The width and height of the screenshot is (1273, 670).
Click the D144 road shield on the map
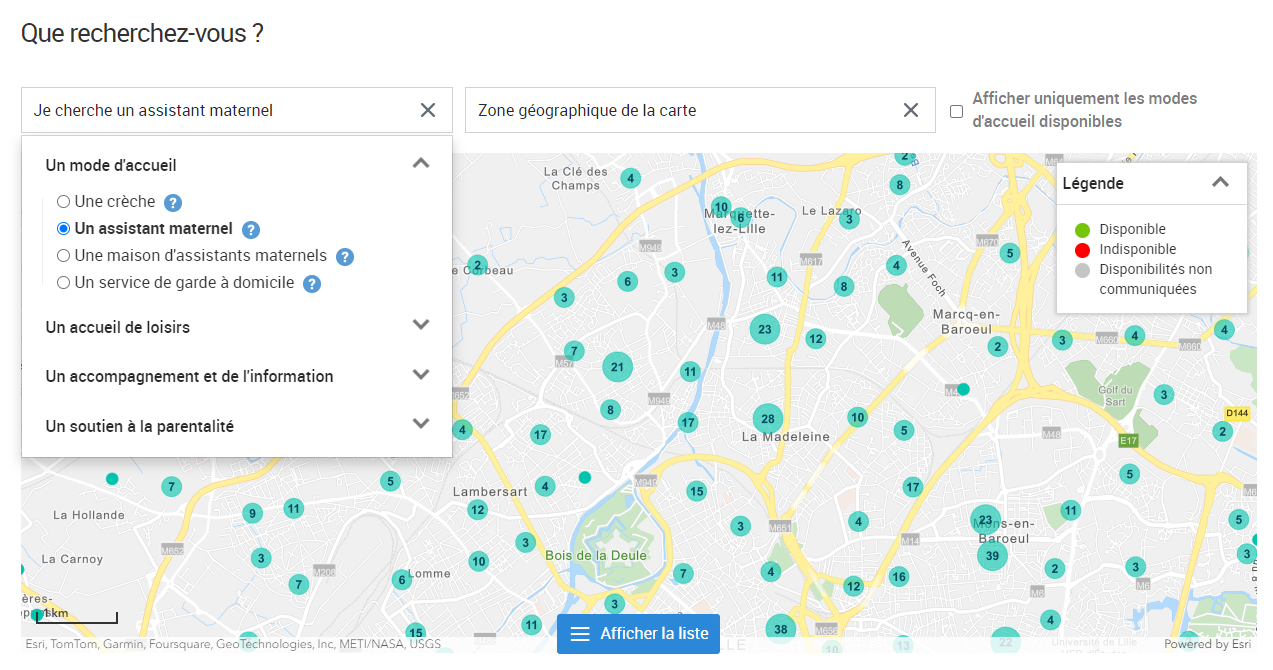coord(1238,413)
